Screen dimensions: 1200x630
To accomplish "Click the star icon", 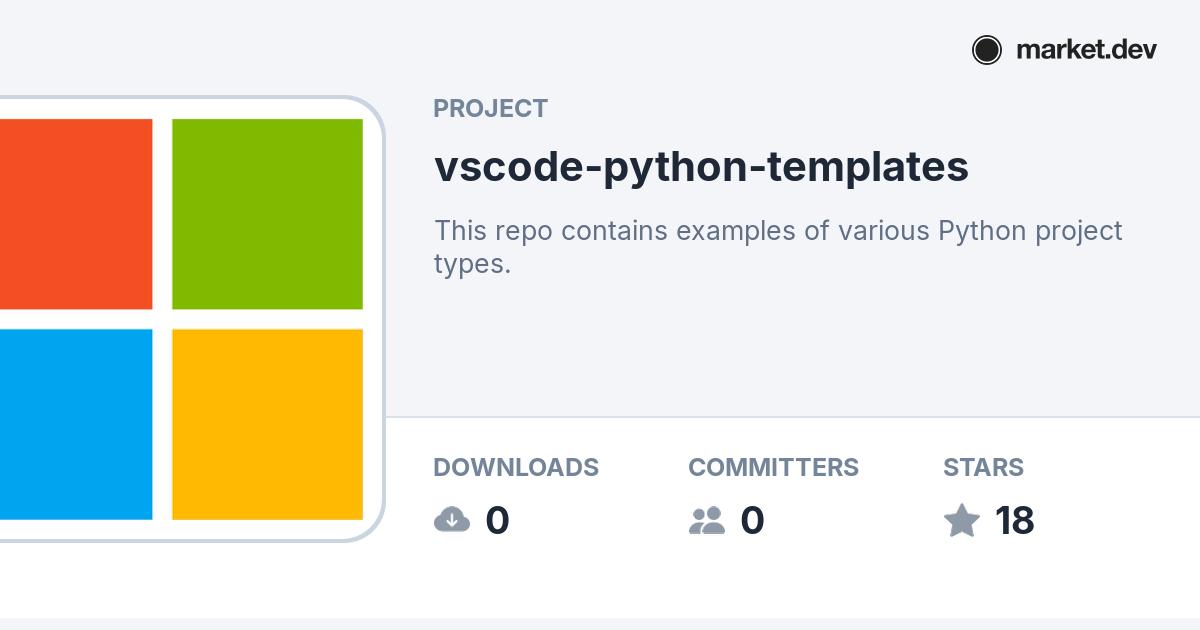I will click(962, 520).
